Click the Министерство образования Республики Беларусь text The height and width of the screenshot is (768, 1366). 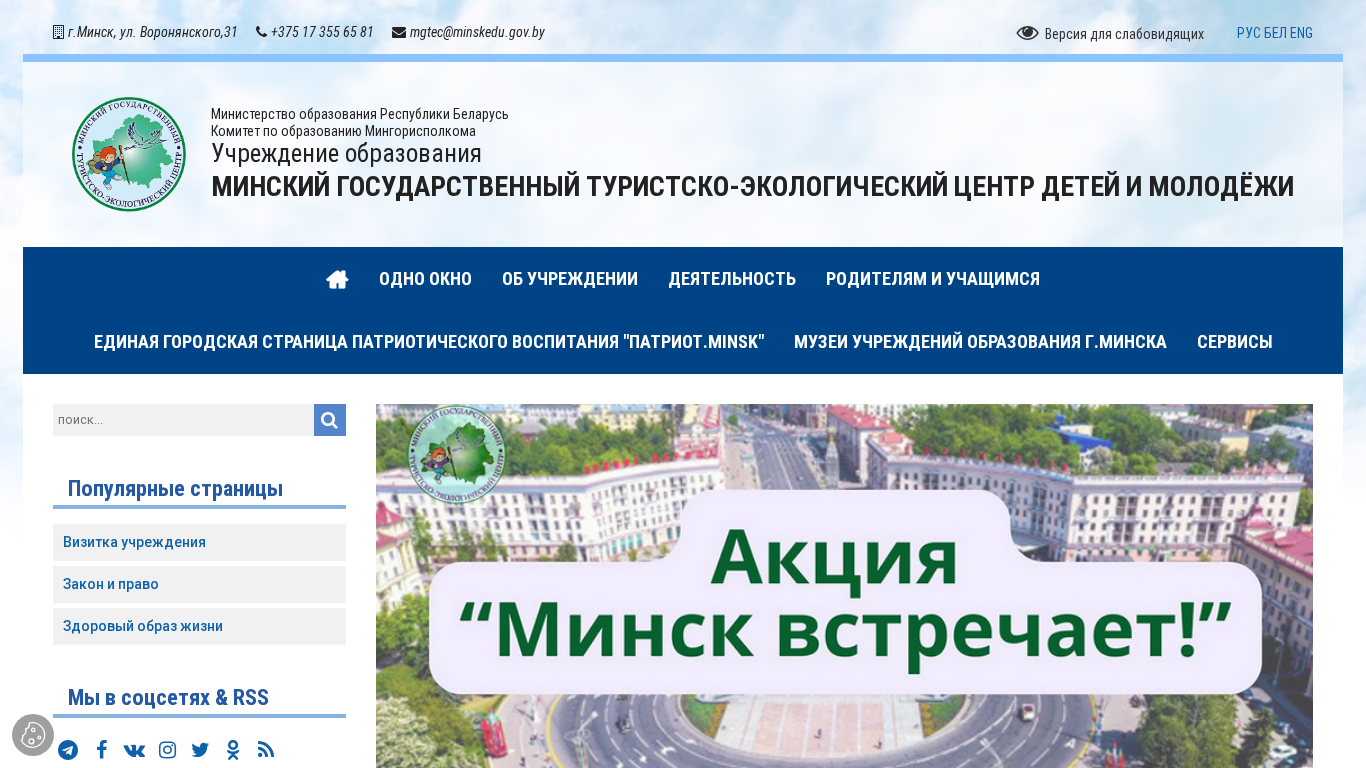360,114
